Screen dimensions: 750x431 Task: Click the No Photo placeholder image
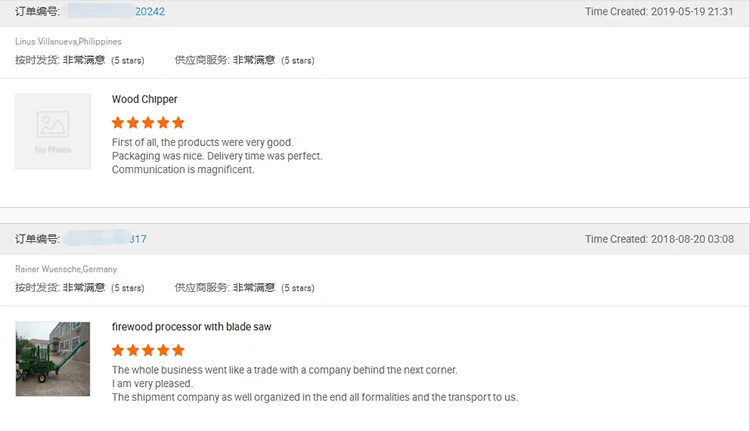(x=53, y=131)
